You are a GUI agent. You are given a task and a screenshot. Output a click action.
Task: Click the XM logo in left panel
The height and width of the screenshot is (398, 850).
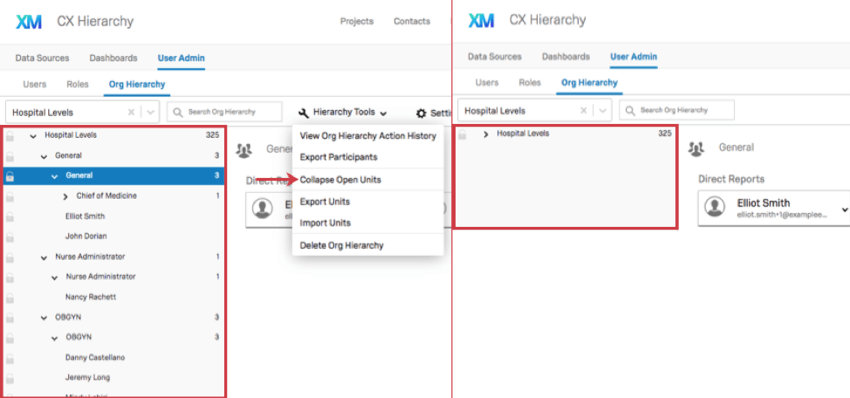pyautogui.click(x=29, y=22)
